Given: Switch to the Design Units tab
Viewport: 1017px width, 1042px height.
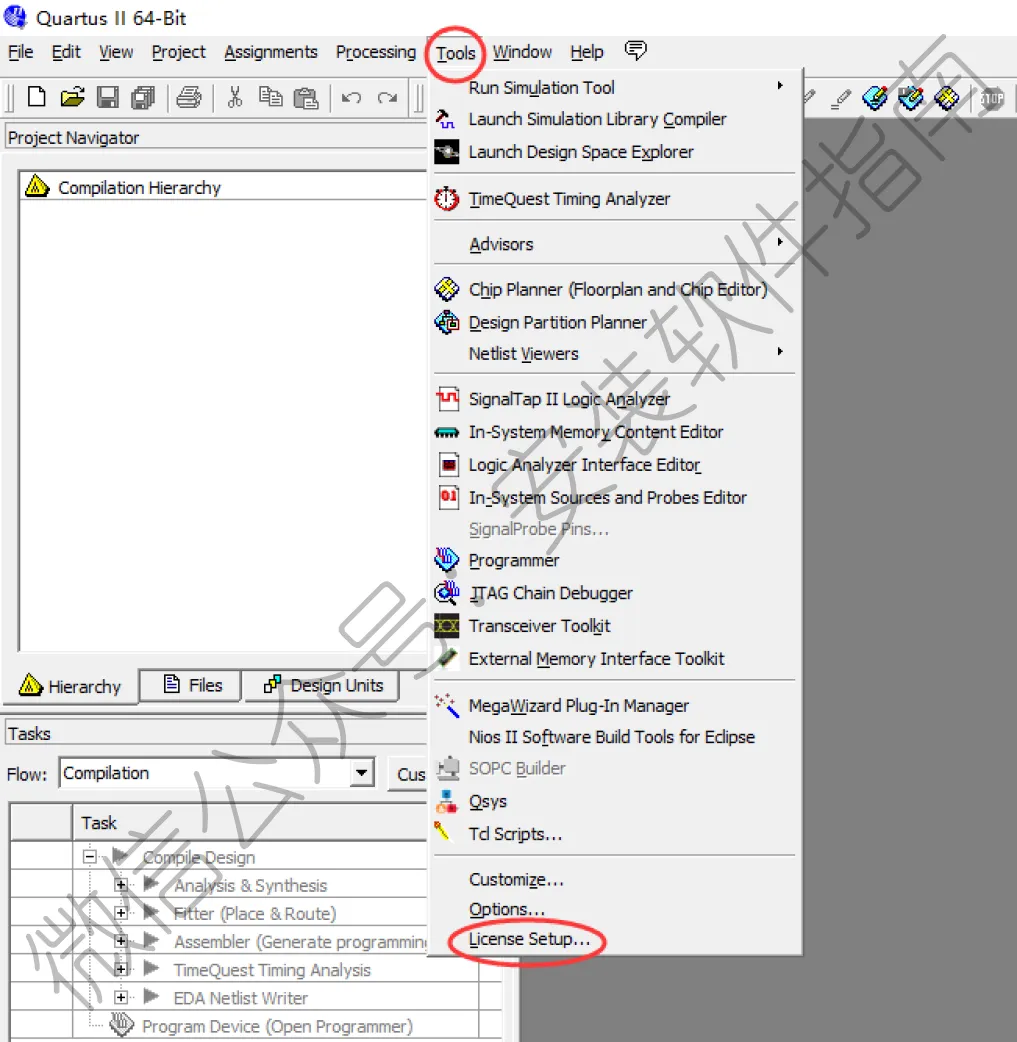Looking at the screenshot, I should pos(323,685).
